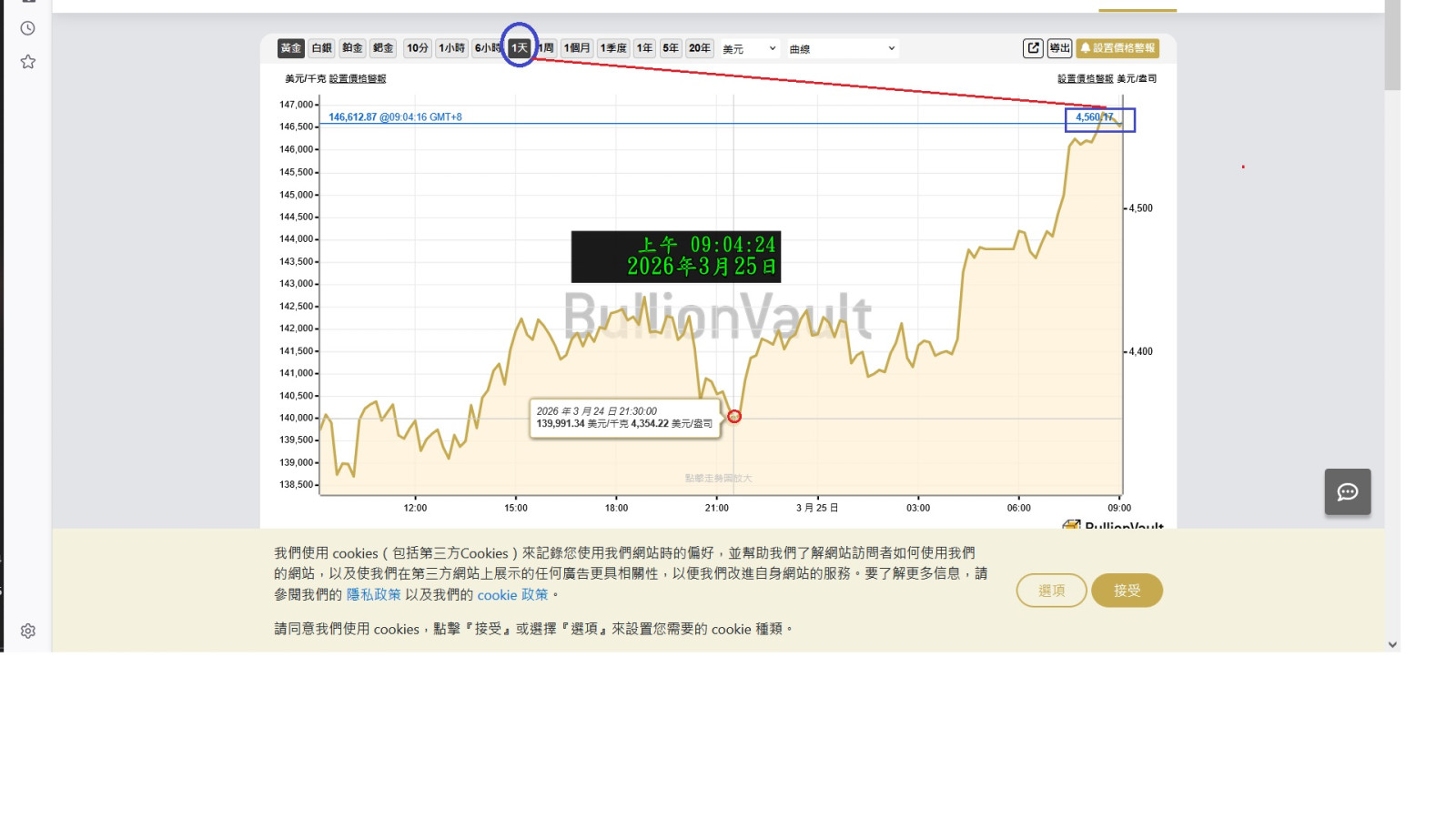Switch chart range to 1天

(520, 48)
